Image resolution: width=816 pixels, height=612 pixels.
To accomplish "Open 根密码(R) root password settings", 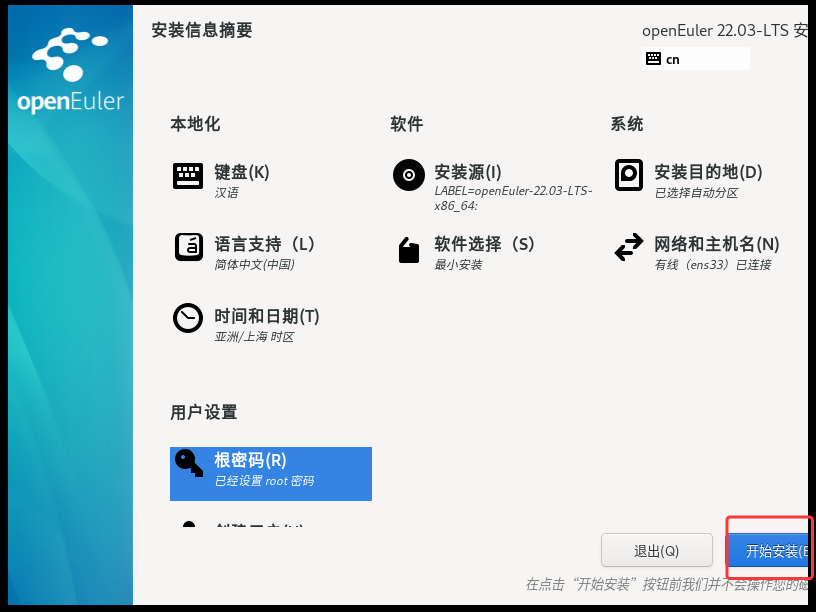I will click(250, 461).
